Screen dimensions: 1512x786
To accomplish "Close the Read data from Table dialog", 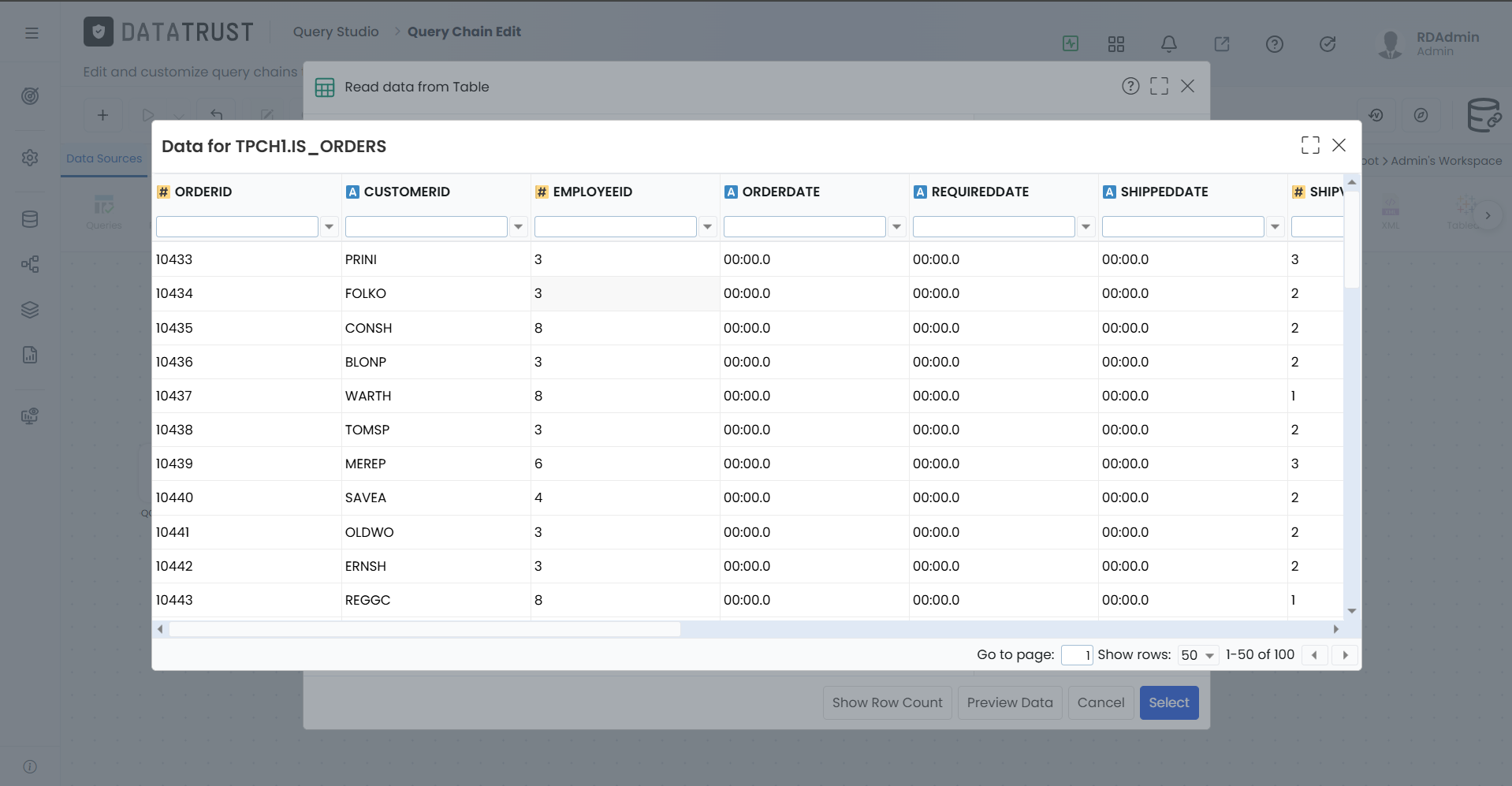I will (x=1187, y=86).
